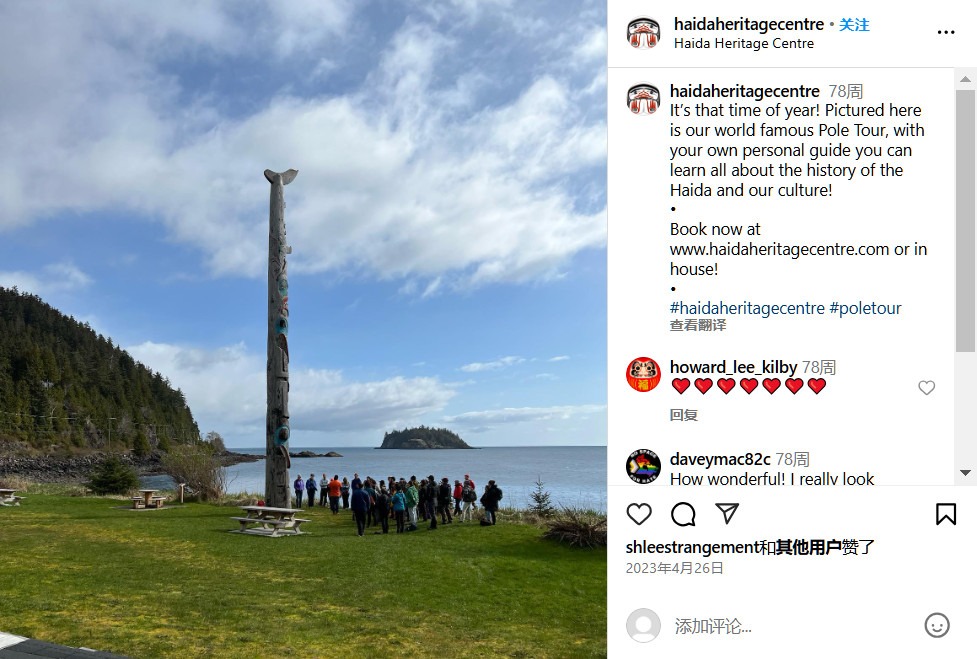This screenshot has height=659, width=977.
Task: Share post via paper plane icon
Action: click(727, 513)
